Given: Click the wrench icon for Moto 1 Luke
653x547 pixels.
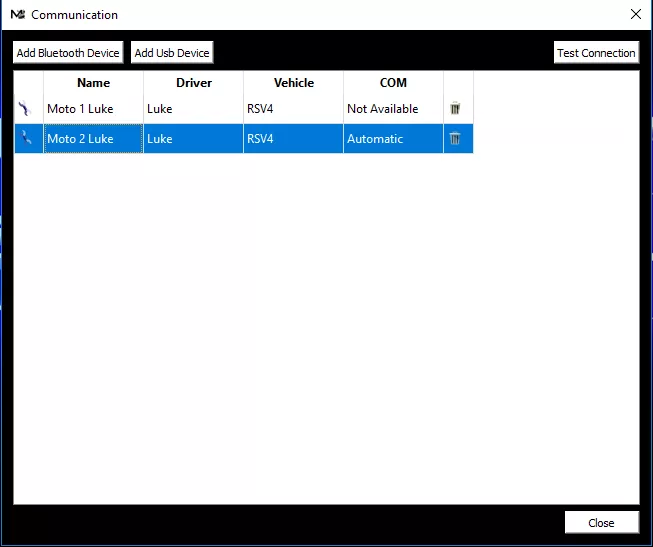Looking at the screenshot, I should click(x=25, y=108).
